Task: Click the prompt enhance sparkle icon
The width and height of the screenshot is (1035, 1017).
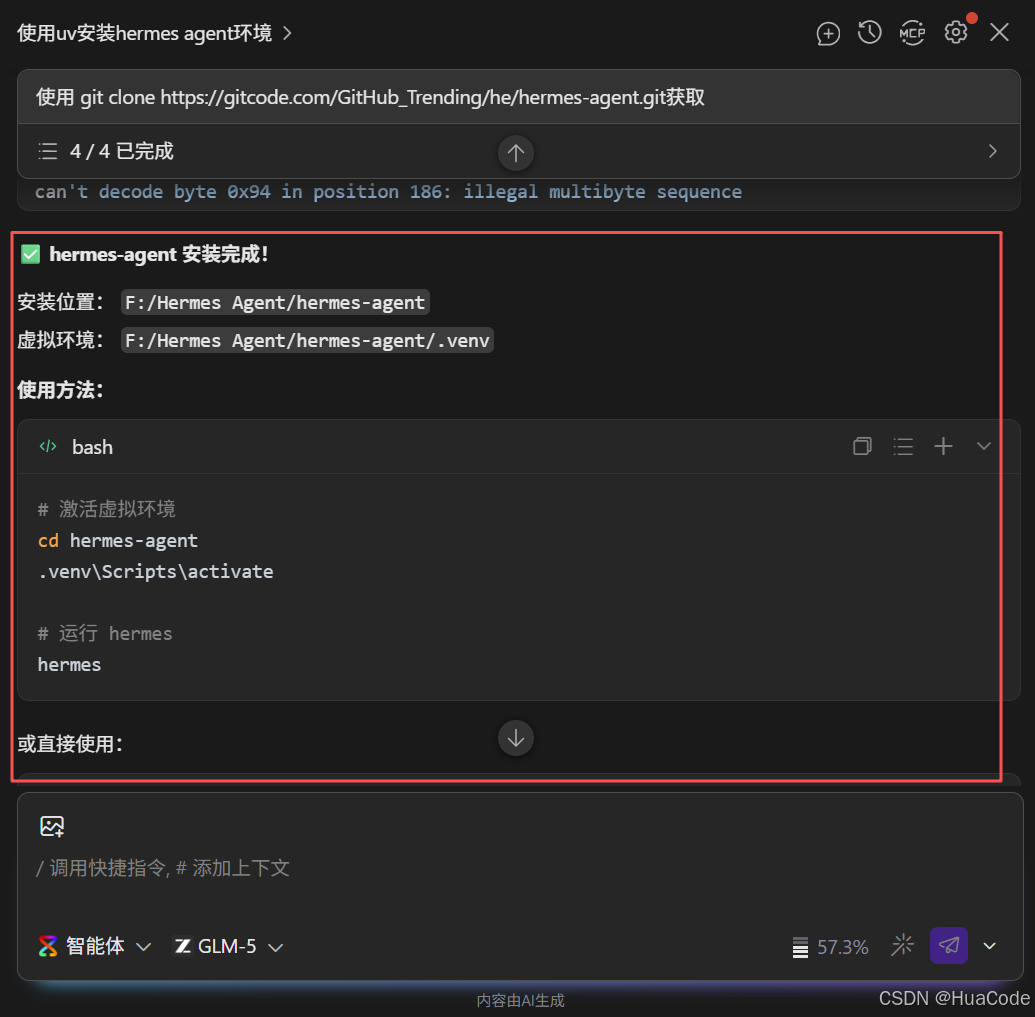Action: [x=902, y=945]
